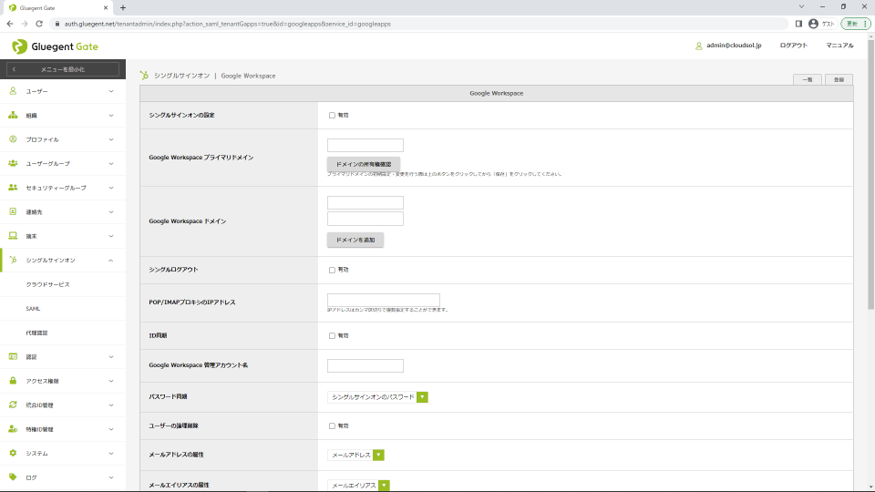Click the 組織 organization icon in sidebar
This screenshot has height=492, width=875.
point(13,115)
